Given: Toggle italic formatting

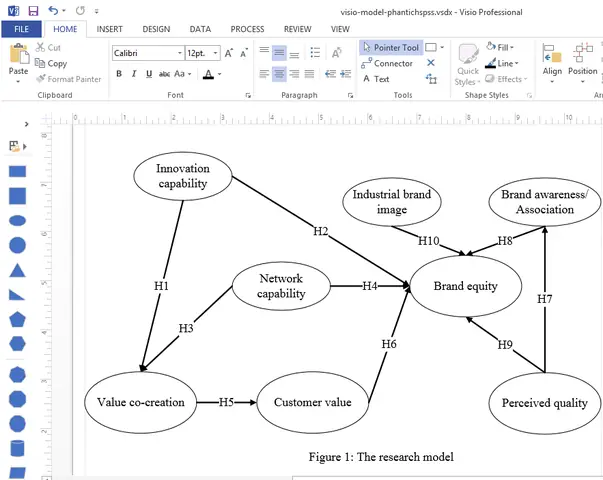Looking at the screenshot, I should coord(134,74).
